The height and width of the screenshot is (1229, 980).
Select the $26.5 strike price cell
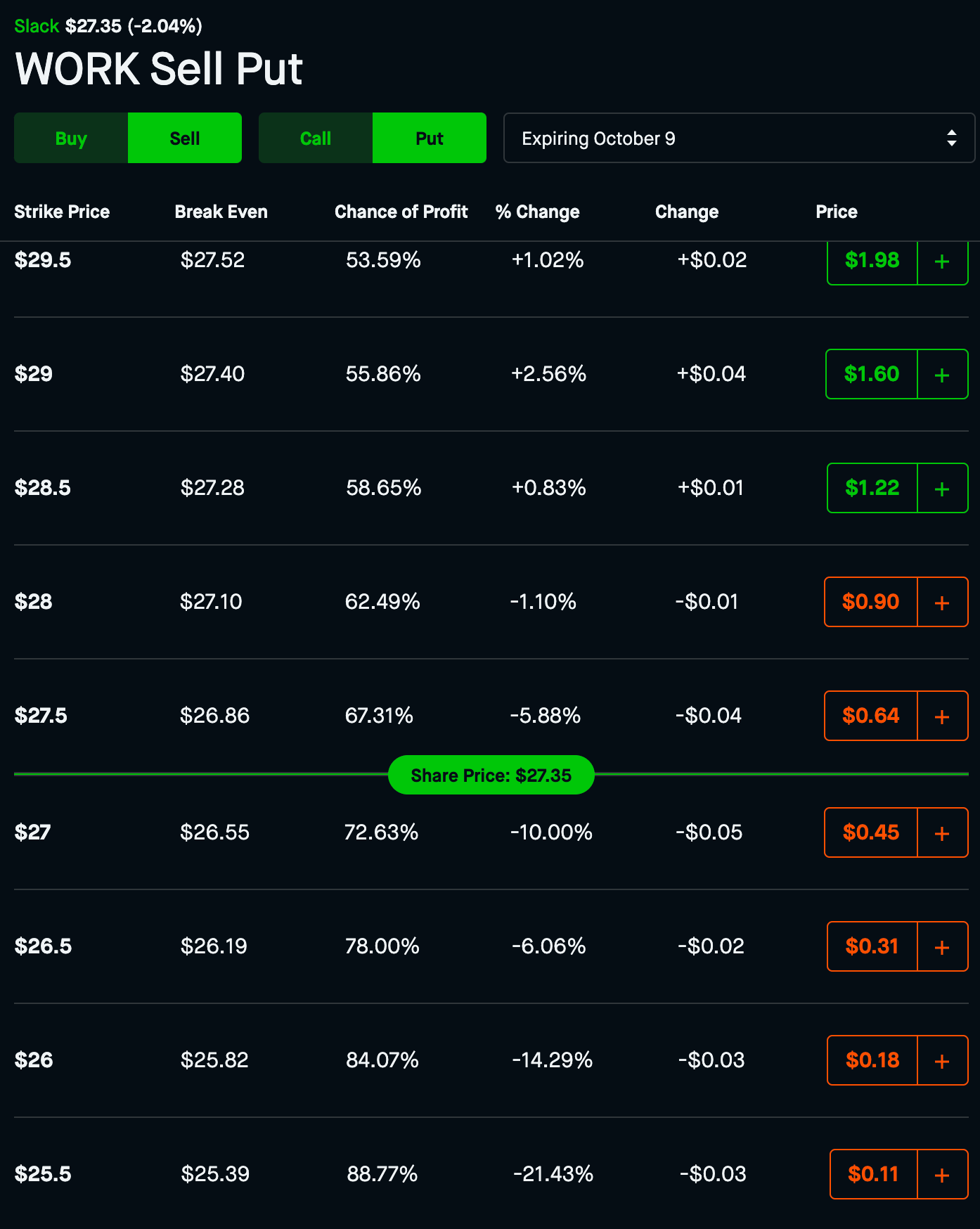[x=43, y=946]
